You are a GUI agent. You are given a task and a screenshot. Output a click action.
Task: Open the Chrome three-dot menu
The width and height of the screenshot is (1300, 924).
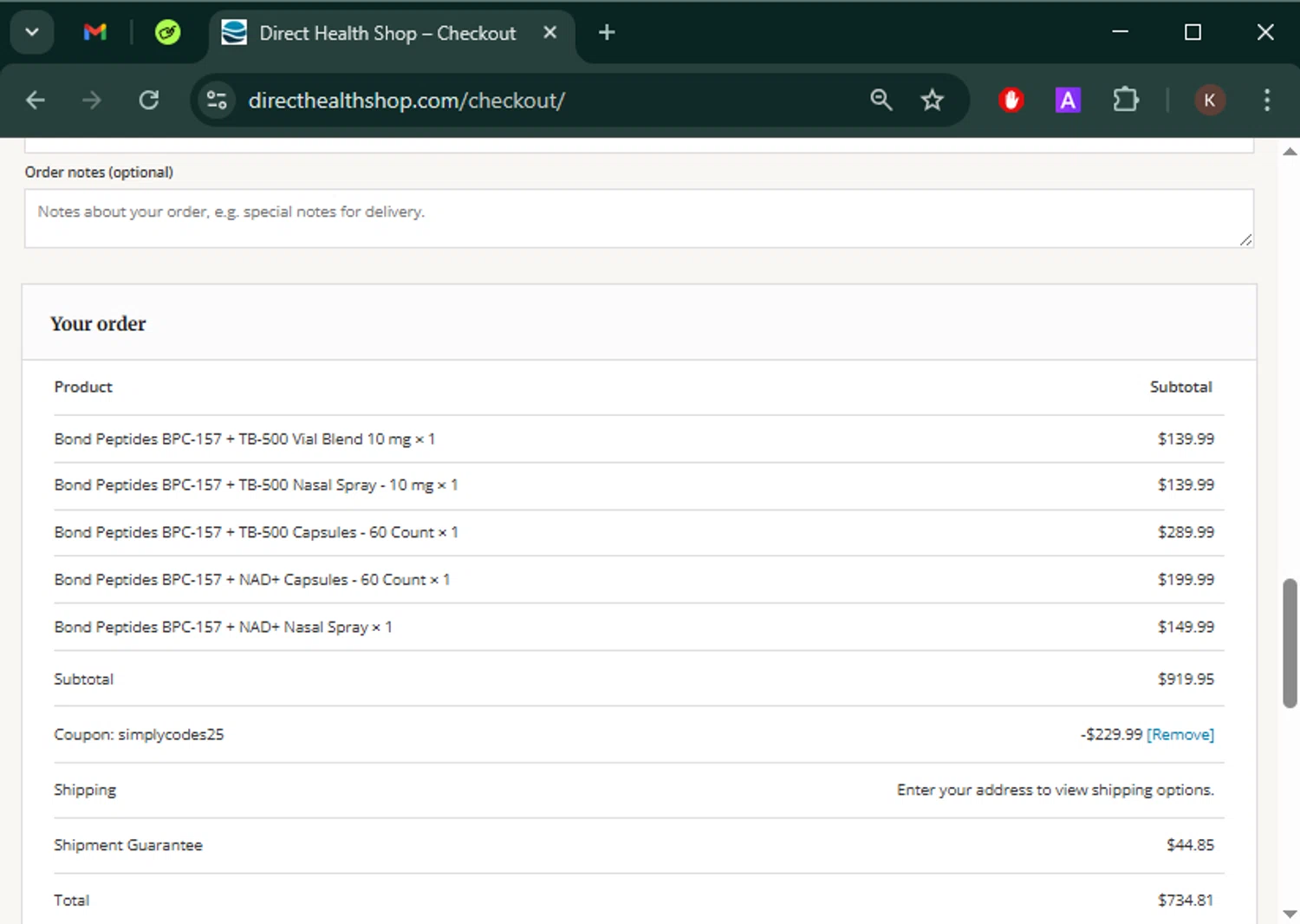[1267, 101]
